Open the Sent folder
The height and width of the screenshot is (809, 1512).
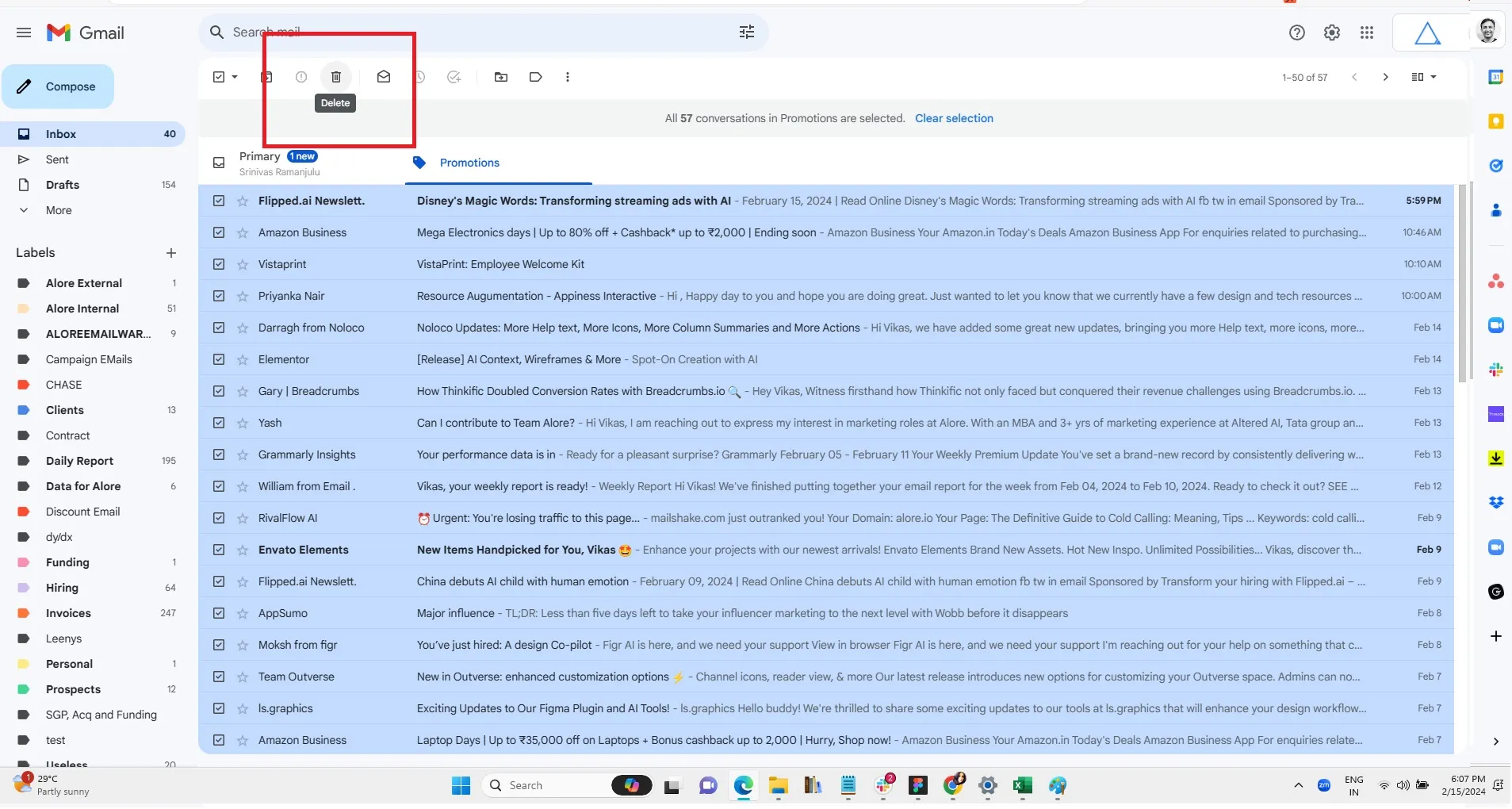point(93,159)
